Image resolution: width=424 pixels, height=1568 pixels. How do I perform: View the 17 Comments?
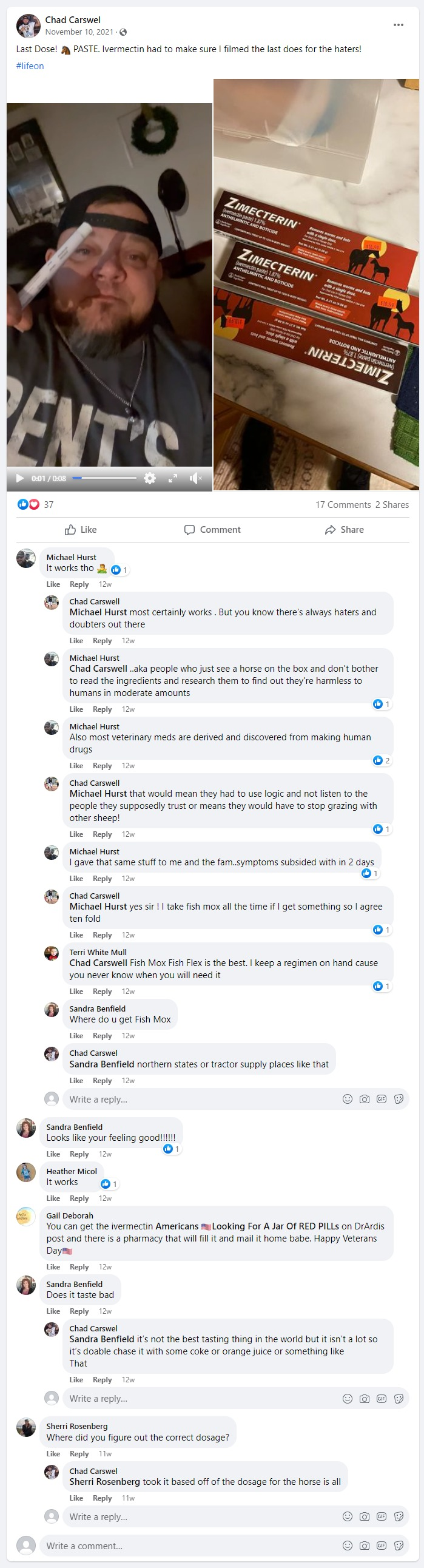(343, 505)
